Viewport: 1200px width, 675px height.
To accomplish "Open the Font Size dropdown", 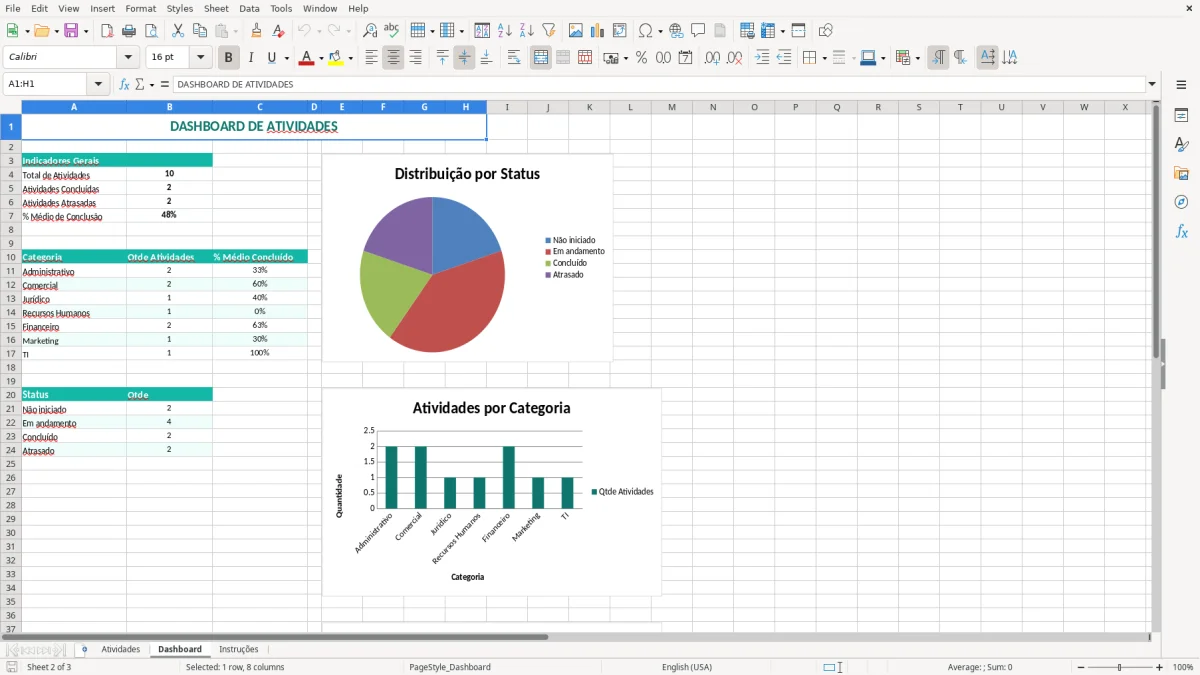I will (201, 58).
